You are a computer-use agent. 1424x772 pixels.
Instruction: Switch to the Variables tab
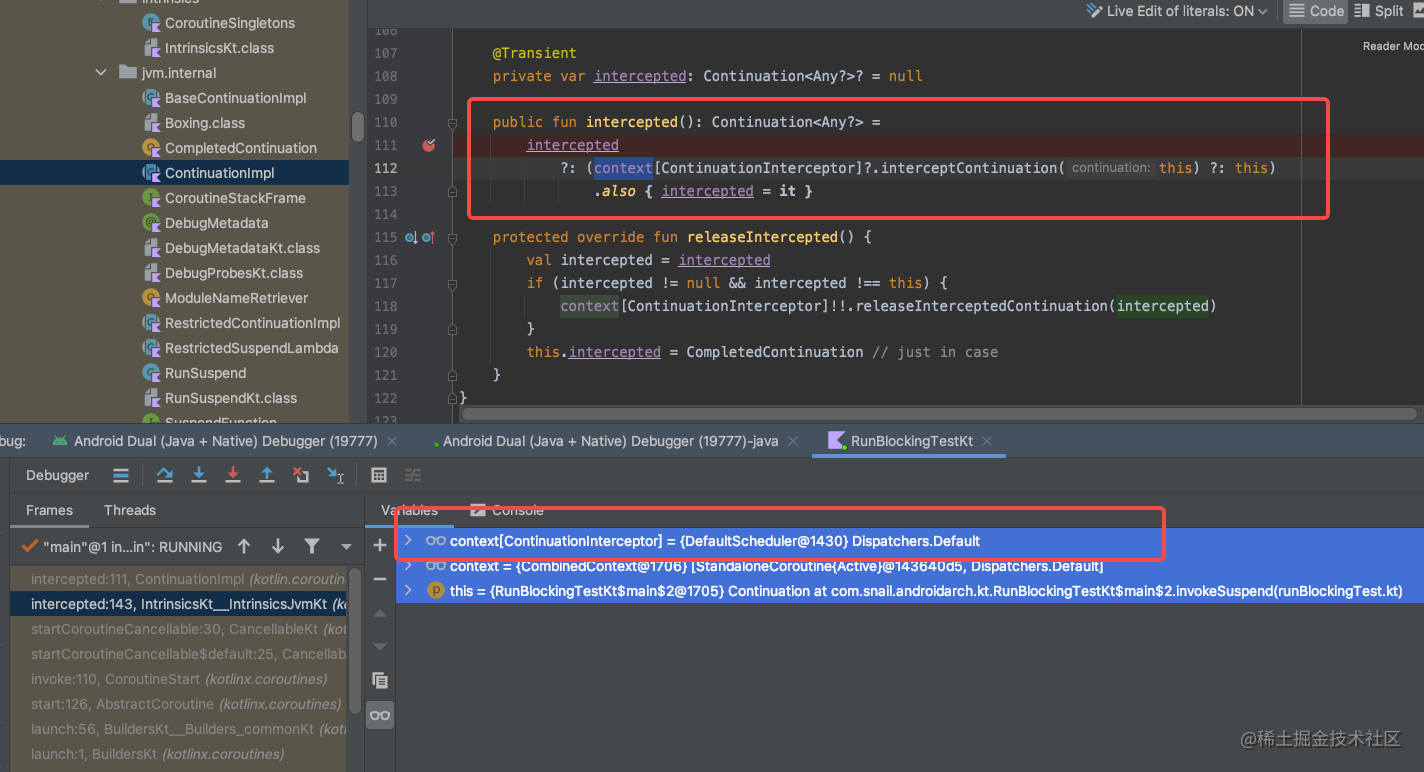409,510
